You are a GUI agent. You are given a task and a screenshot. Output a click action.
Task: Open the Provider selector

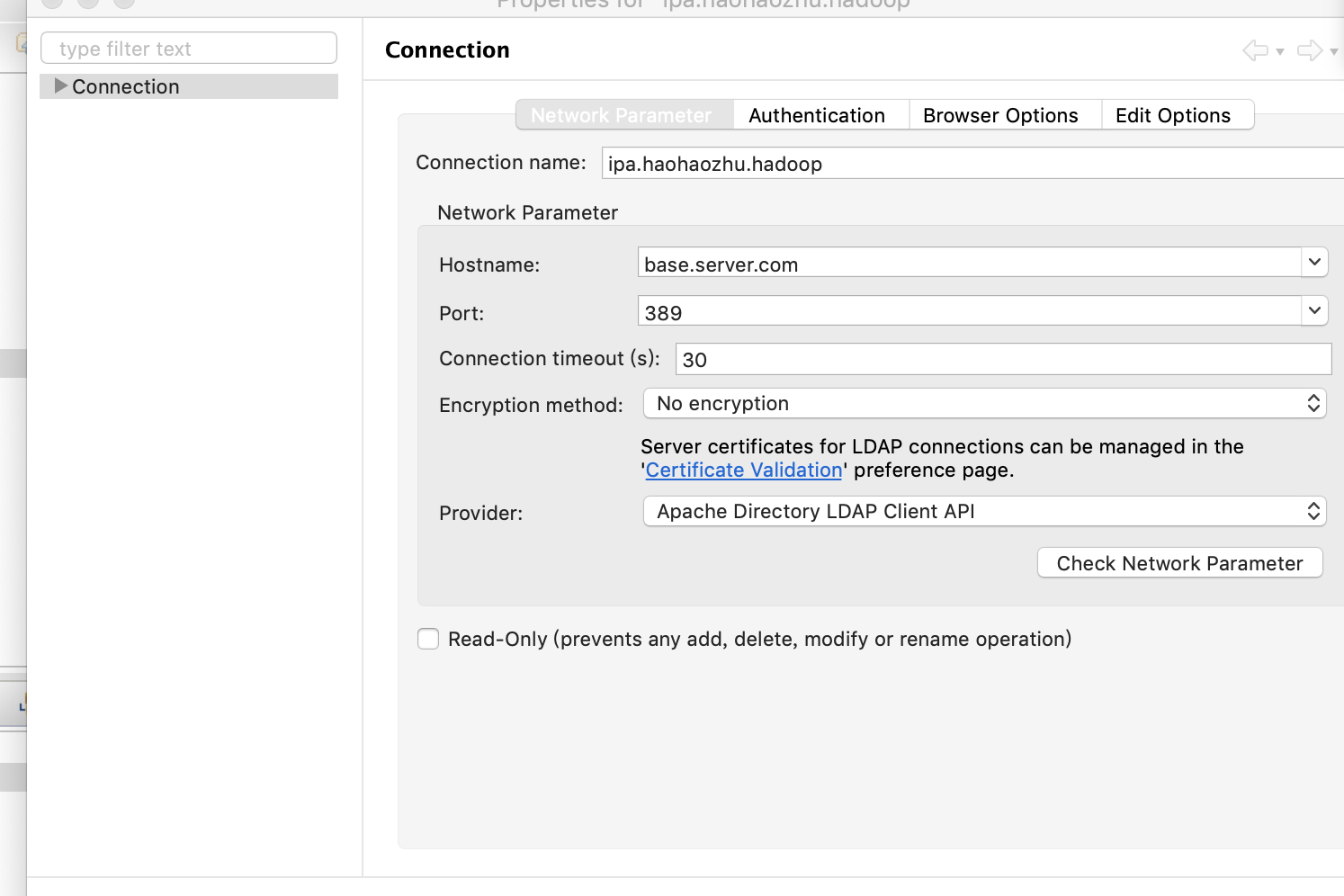point(1314,511)
